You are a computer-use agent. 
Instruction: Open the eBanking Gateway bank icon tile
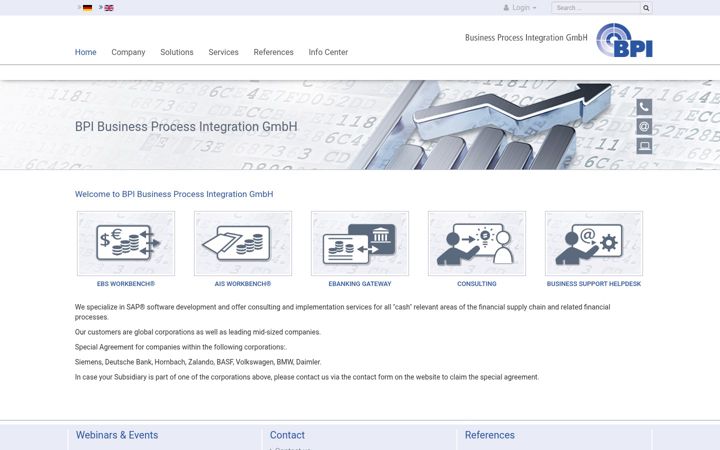(360, 243)
